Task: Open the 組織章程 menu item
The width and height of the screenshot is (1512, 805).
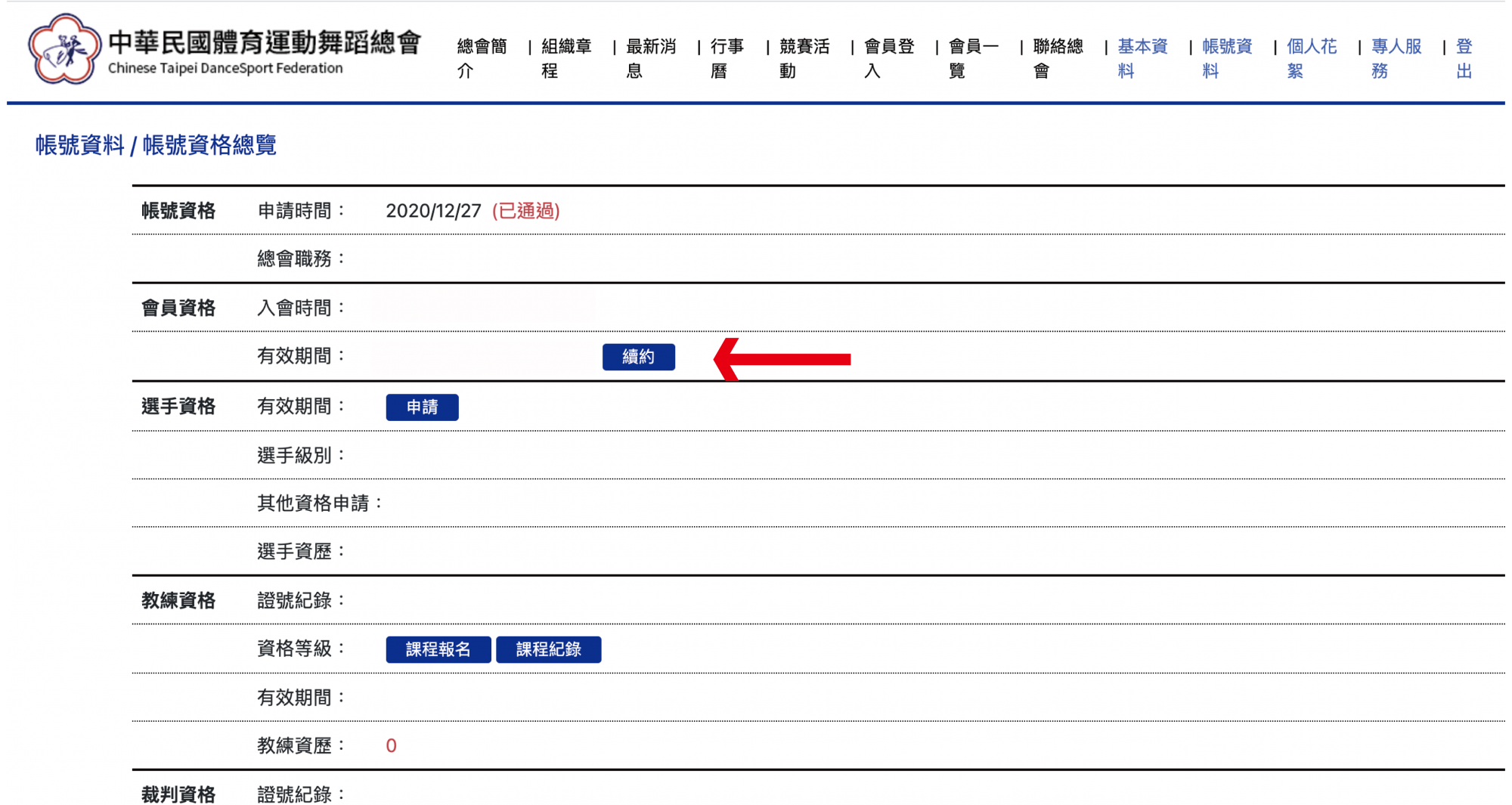Action: (x=565, y=58)
